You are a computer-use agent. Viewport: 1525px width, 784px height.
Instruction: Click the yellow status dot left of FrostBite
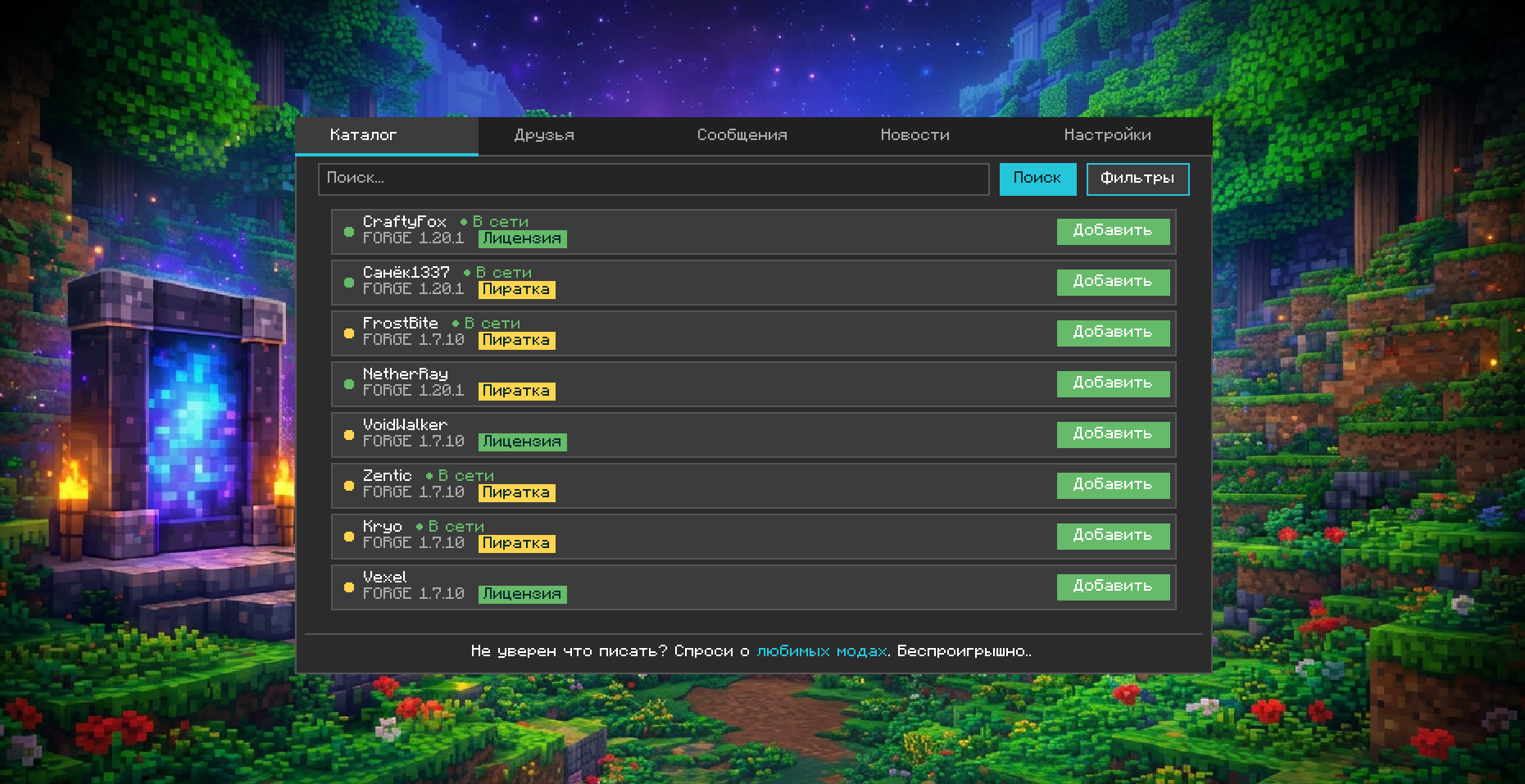pos(349,333)
